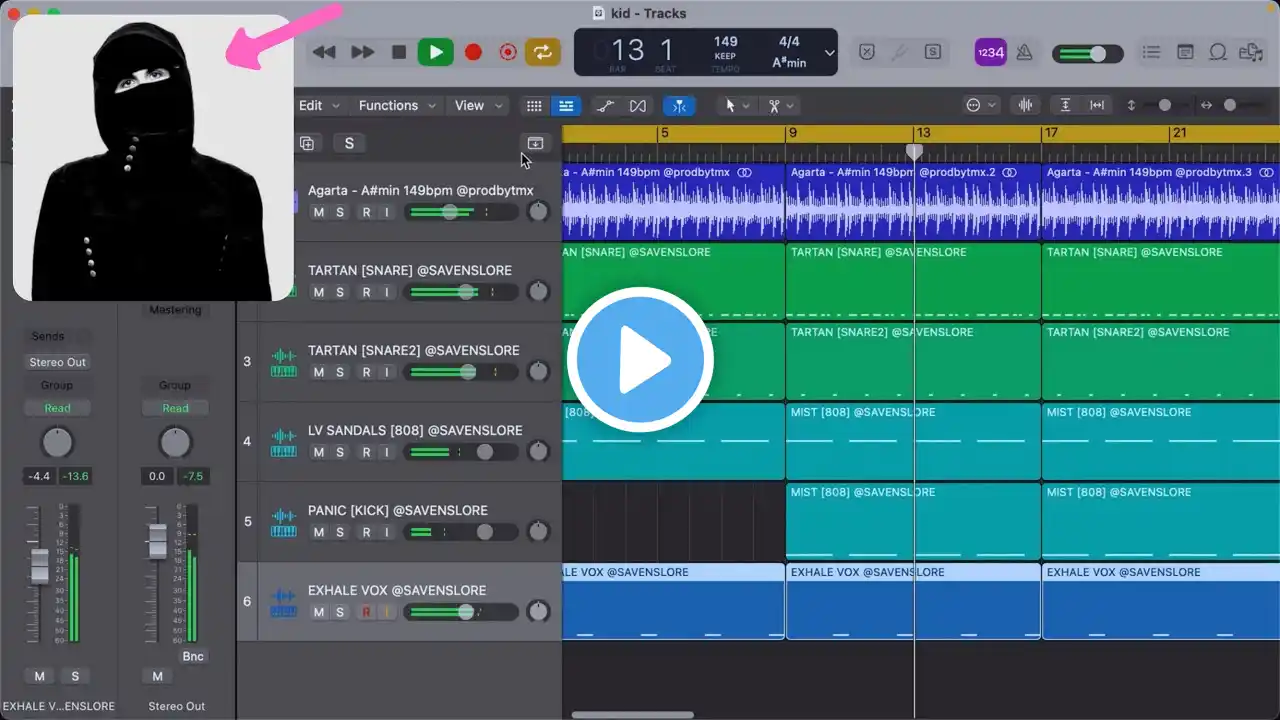Open Read automation mode on EXHALE VOX strip
This screenshot has height=720, width=1280.
[x=57, y=408]
